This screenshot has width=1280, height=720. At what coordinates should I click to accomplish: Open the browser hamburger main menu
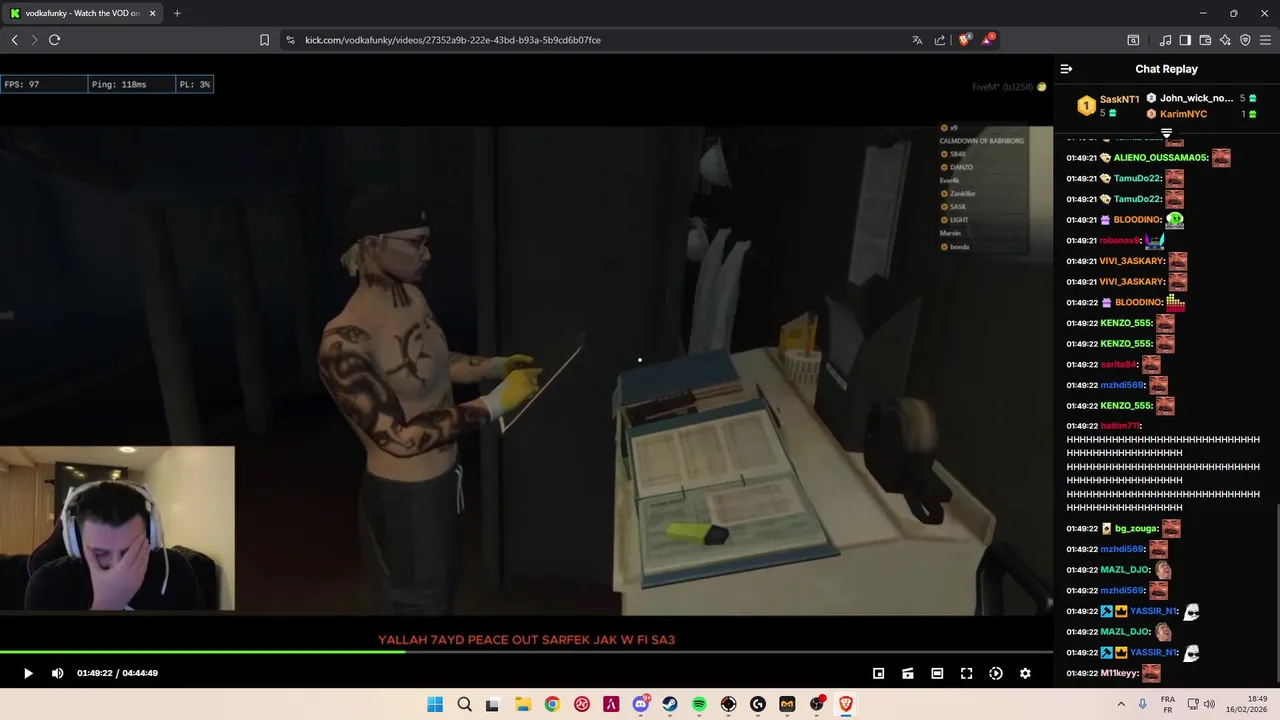click(x=1265, y=40)
